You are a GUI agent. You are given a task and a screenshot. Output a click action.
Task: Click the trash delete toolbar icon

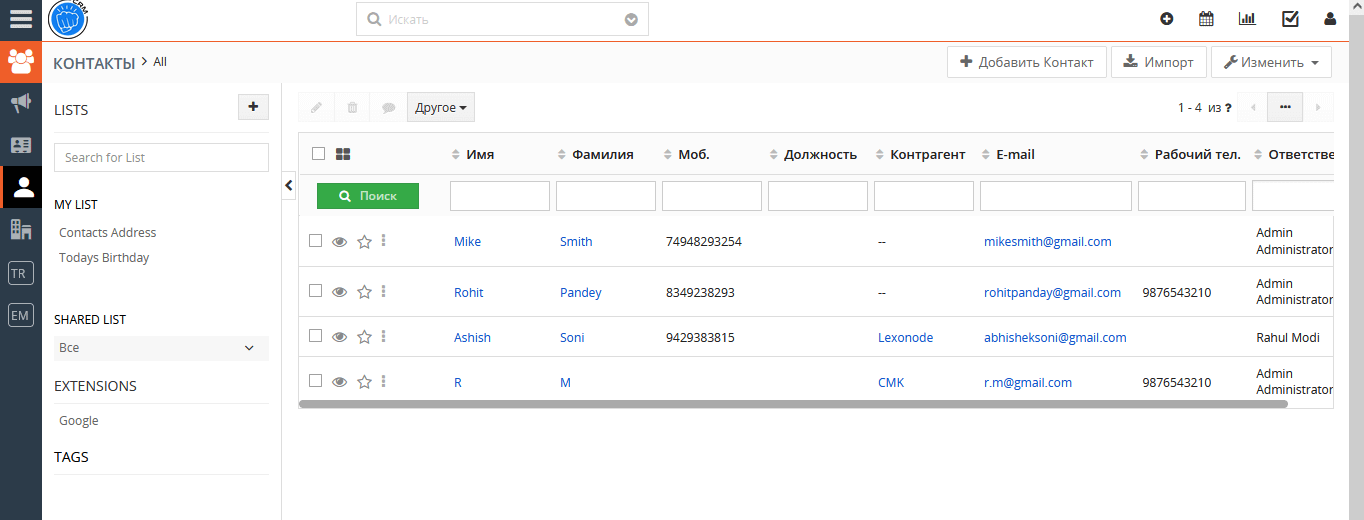(352, 107)
